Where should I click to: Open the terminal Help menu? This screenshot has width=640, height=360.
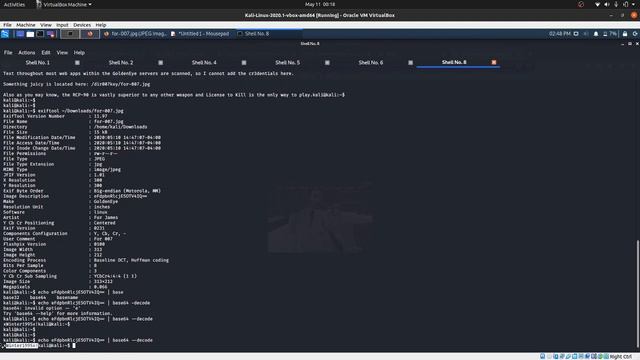click(79, 53)
